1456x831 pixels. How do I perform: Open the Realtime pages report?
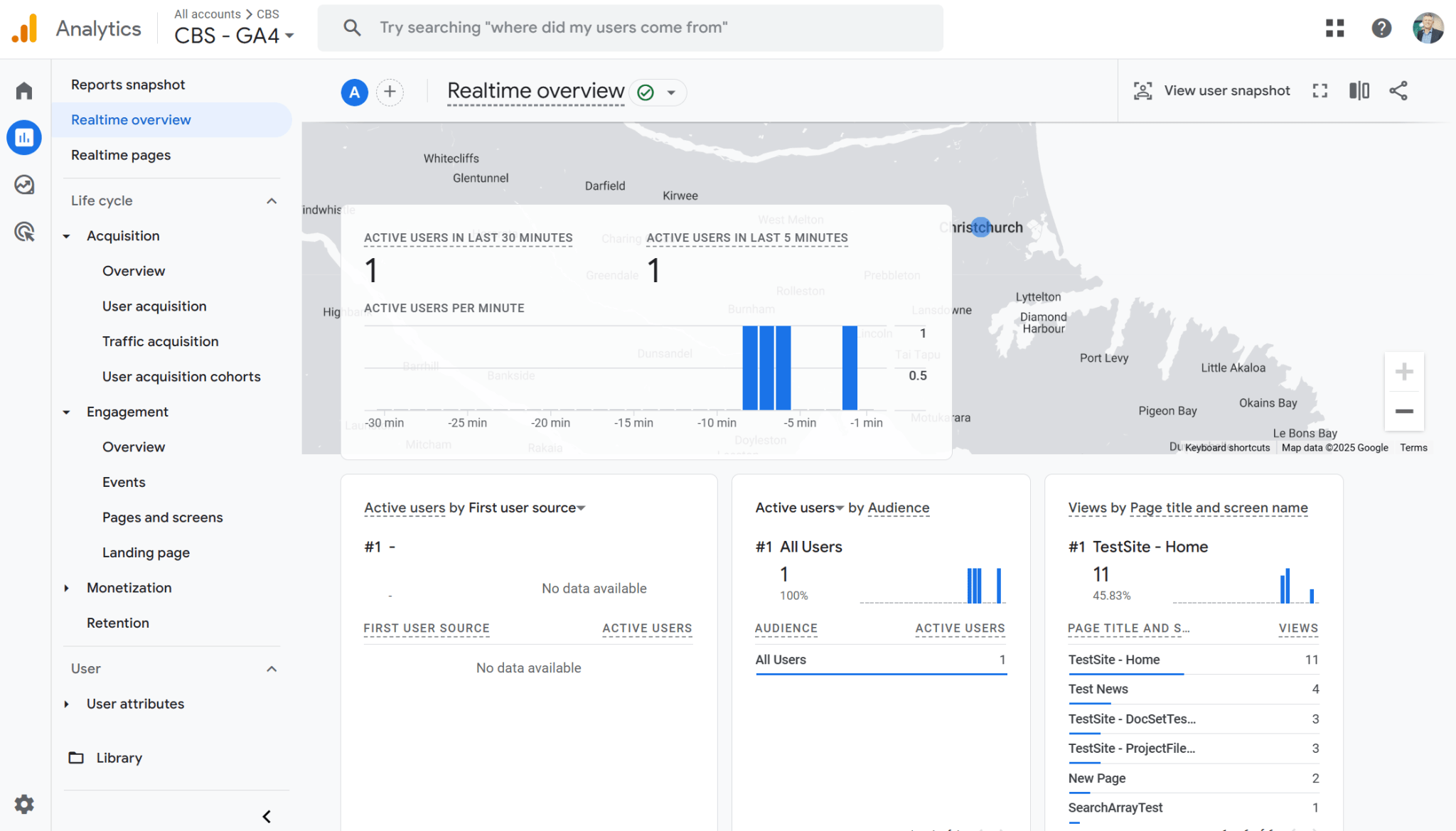click(121, 155)
